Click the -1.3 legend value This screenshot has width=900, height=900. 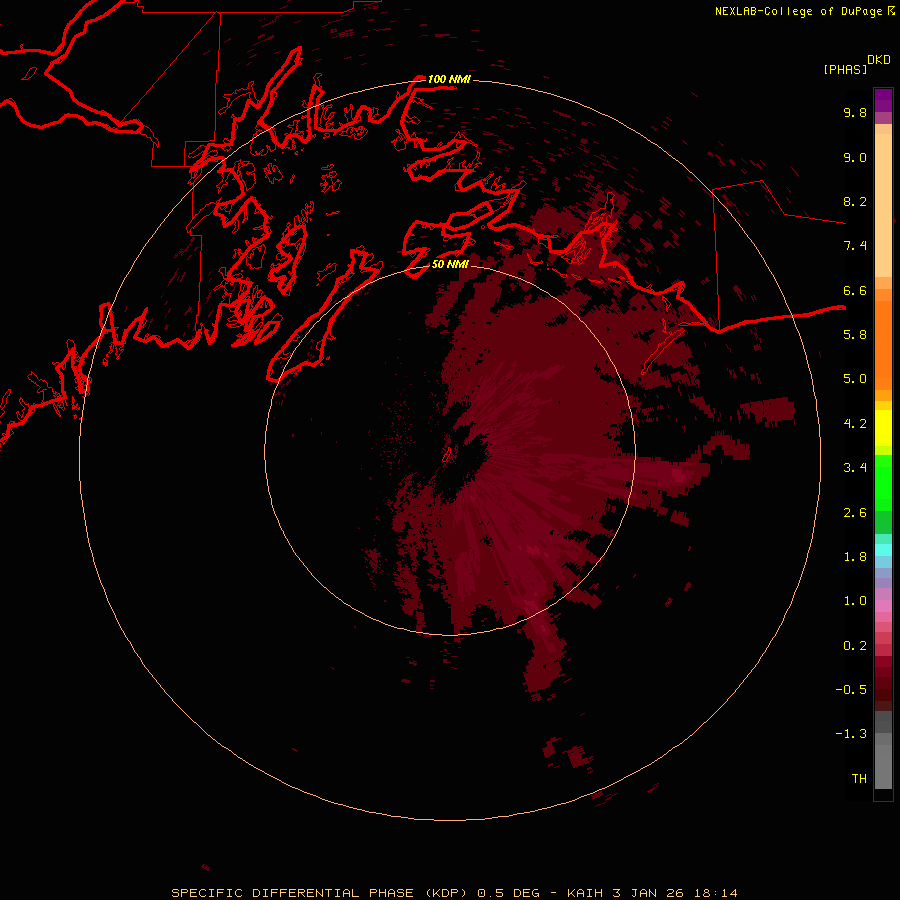(851, 734)
